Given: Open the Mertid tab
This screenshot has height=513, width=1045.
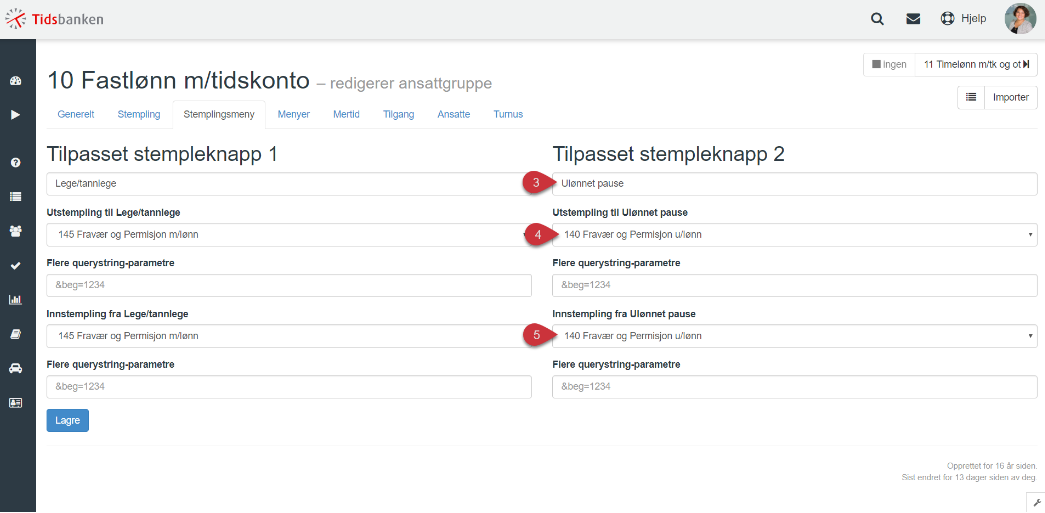Looking at the screenshot, I should (x=347, y=114).
